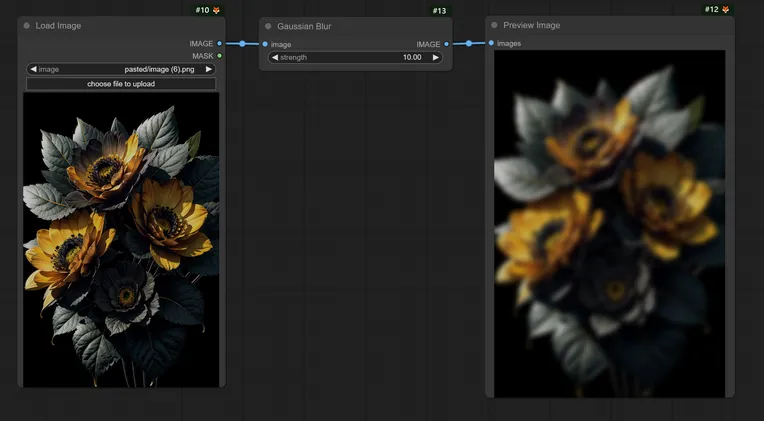Click the fox icon on badge #12
Screen dimensions: 764x421
pyautogui.click(x=726, y=10)
